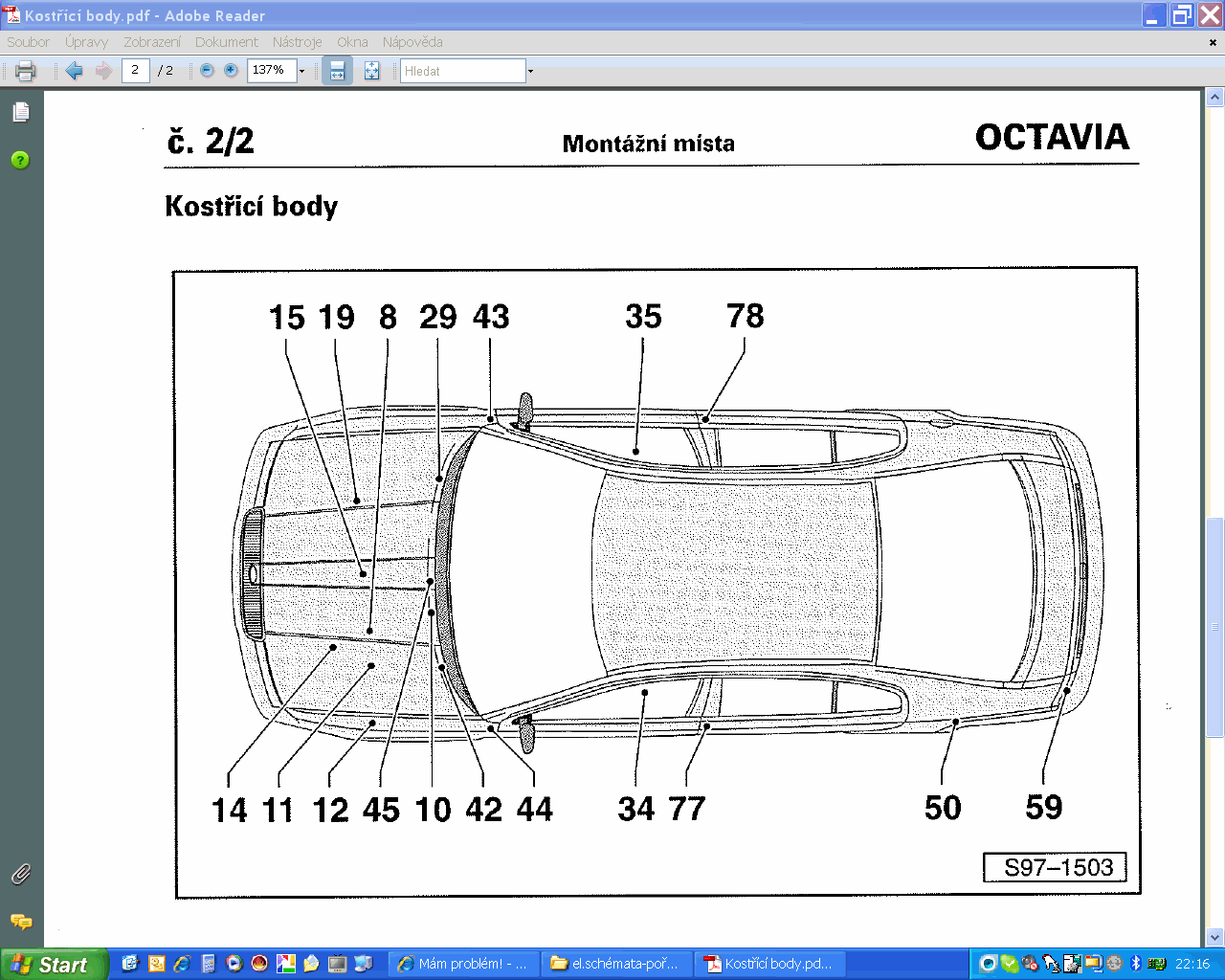Open the Comments panel icon
This screenshot has height=980, width=1225.
pos(20,922)
